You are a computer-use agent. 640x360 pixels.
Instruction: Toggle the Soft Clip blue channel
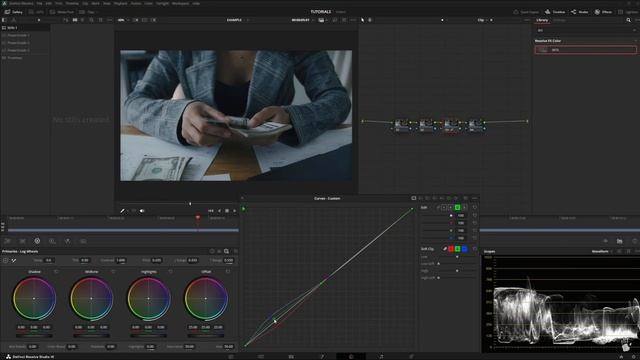coord(464,249)
